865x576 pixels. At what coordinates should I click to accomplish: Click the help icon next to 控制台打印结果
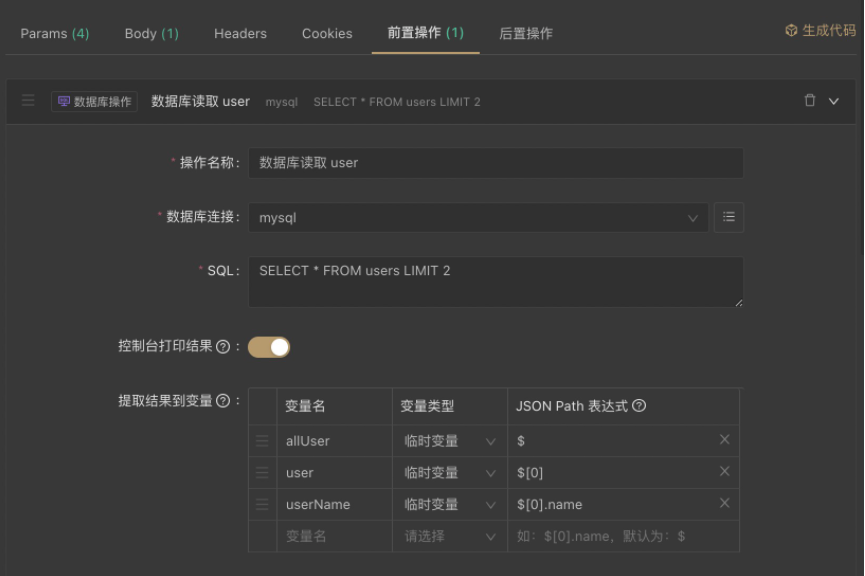[x=223, y=346]
